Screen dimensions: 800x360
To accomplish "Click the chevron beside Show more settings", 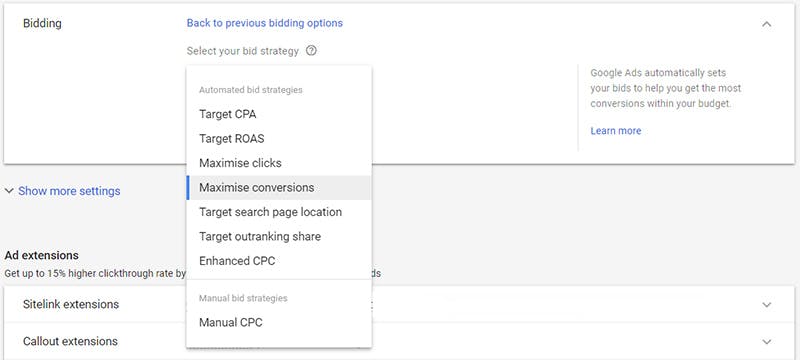I will [x=9, y=191].
